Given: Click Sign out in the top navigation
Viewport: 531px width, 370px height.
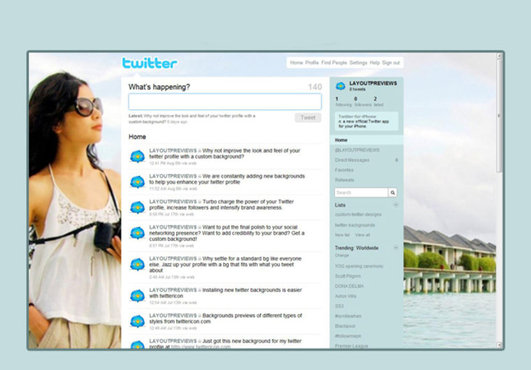Looking at the screenshot, I should click(391, 63).
